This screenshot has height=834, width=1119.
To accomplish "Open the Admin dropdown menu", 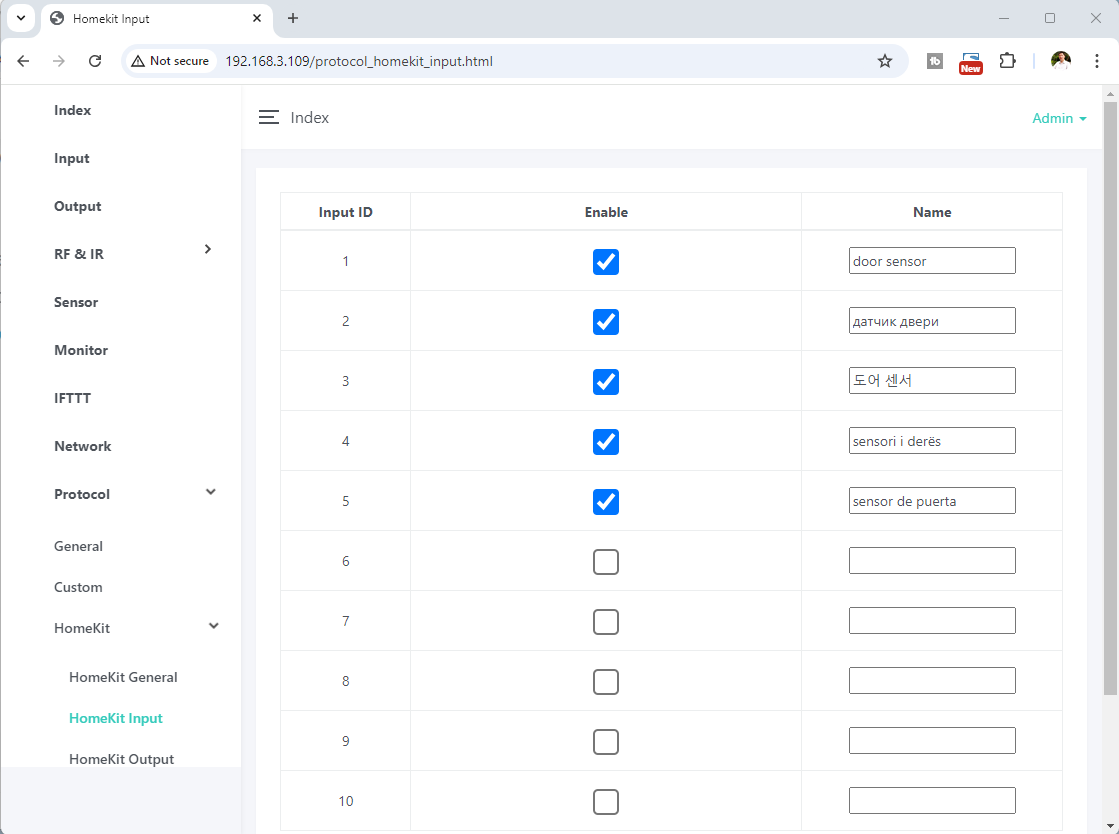I will pos(1059,118).
